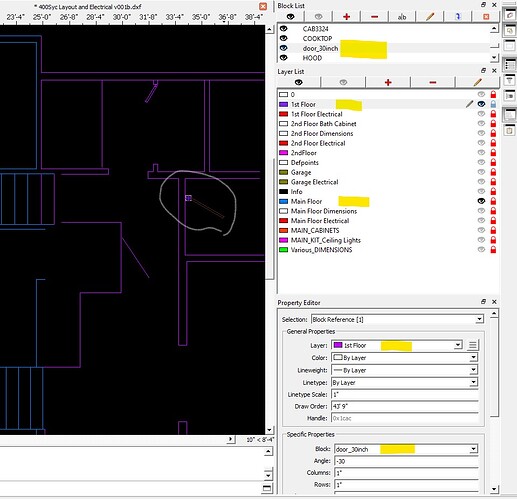Select the Main Floor Dimensions layer
Screen dimensions: 517x499
388,211
